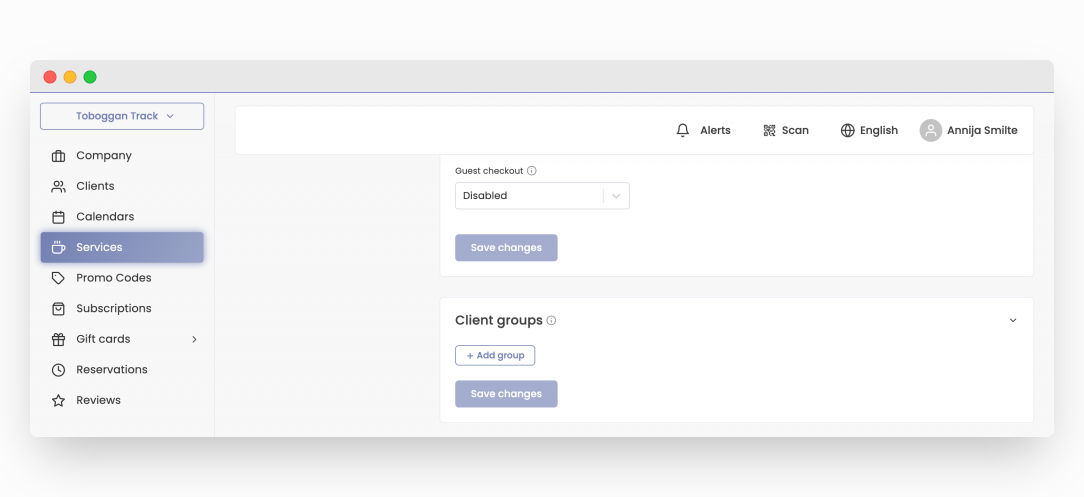Click the Add group button
This screenshot has height=497, width=1084.
(495, 355)
